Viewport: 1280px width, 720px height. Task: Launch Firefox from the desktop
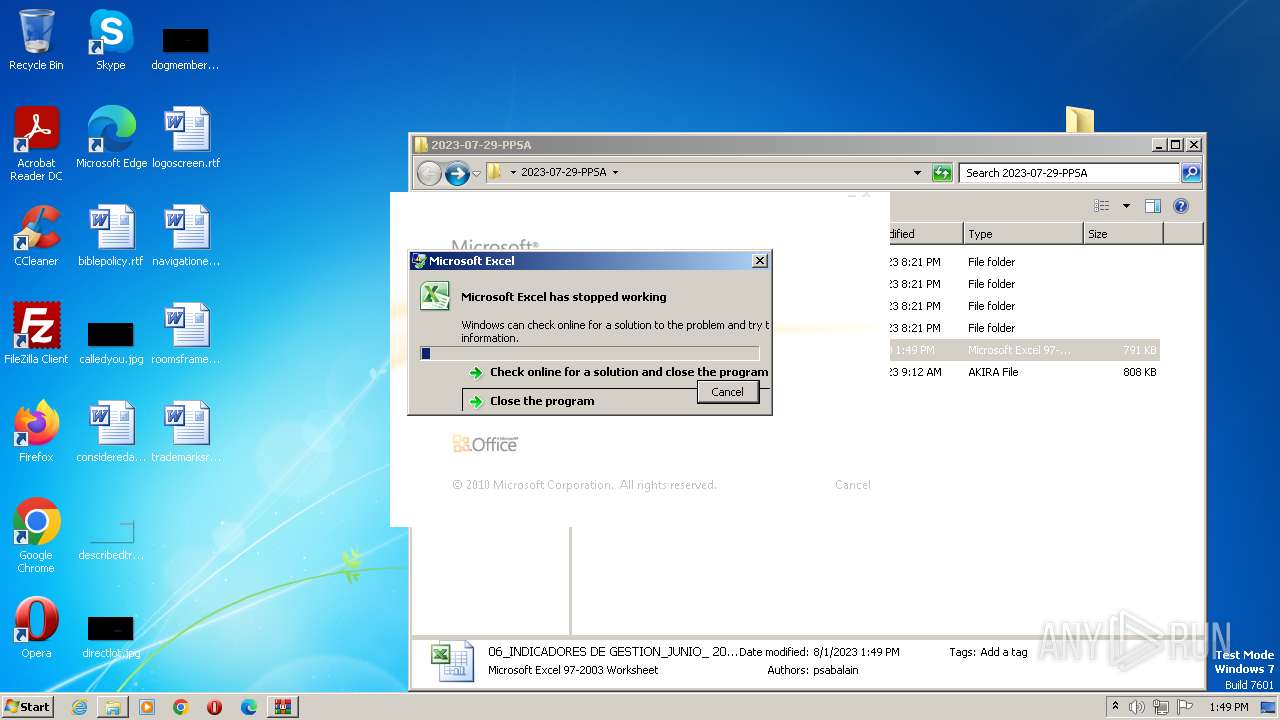(x=36, y=431)
